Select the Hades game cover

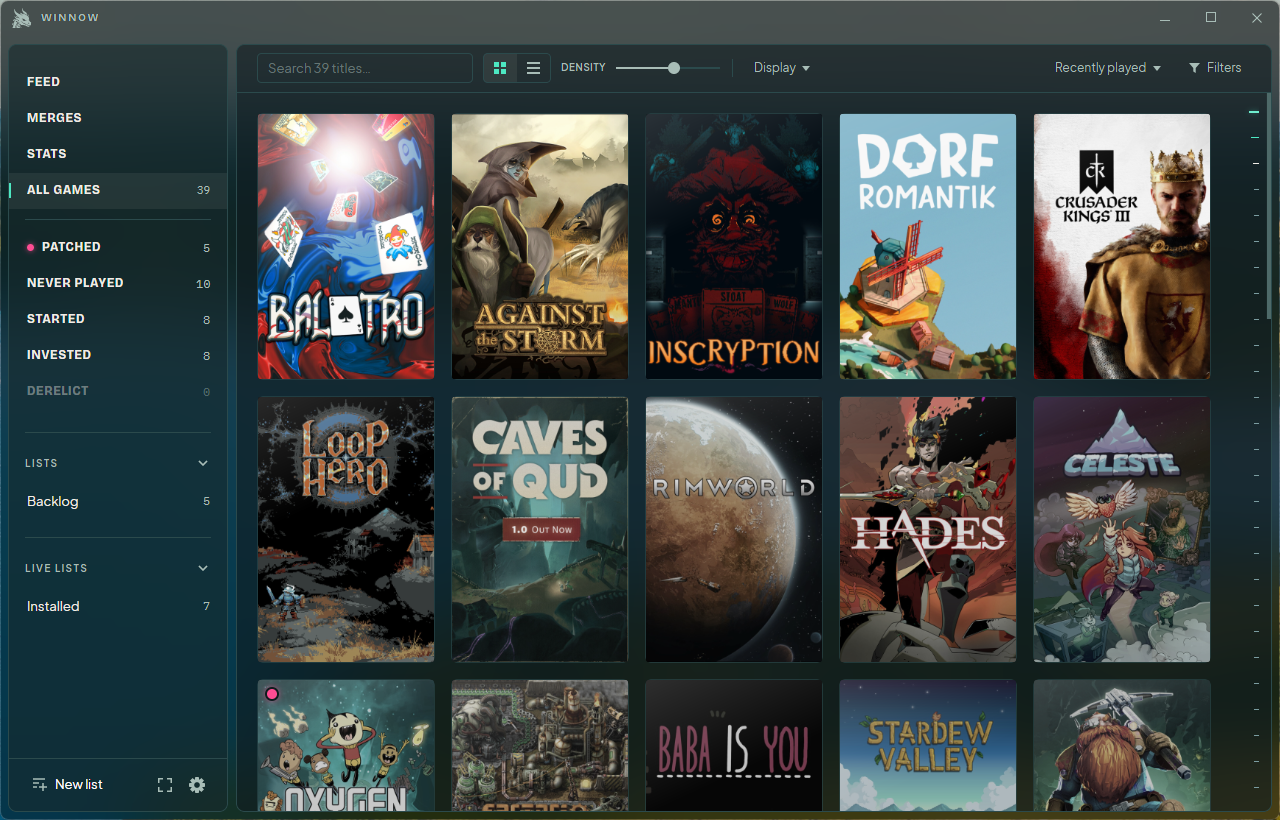pyautogui.click(x=928, y=530)
